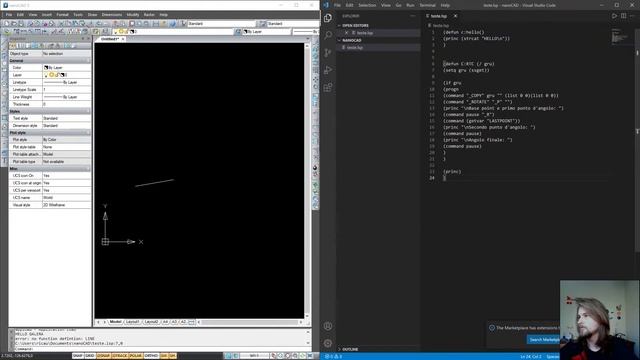This screenshot has height=360, width=640.
Task: Open the linetype By Layer dropdown in toolbar
Action: (x=306, y=31)
